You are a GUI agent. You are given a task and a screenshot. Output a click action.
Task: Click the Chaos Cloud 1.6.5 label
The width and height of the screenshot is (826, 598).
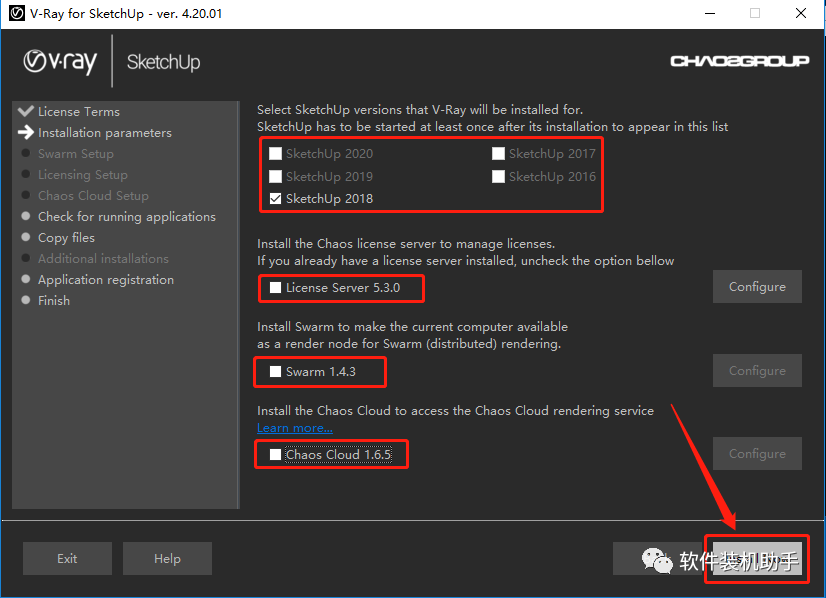click(338, 454)
